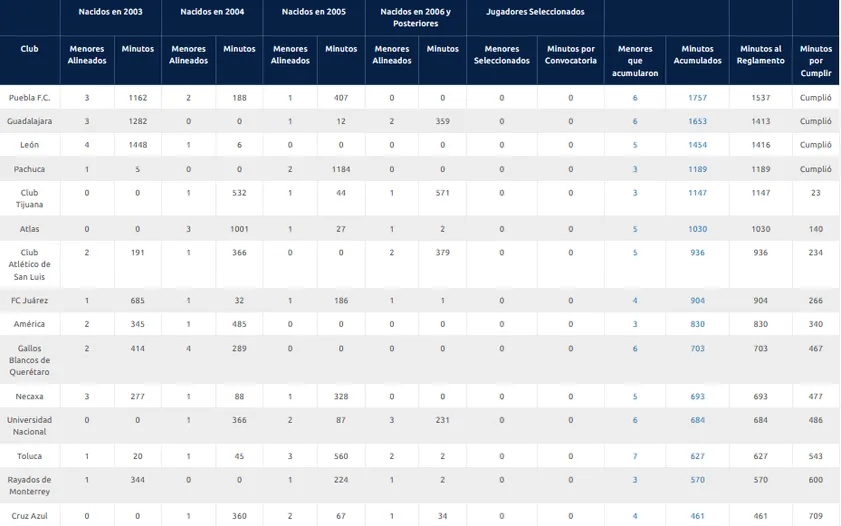This screenshot has height=526, width=841.
Task: Click Guadalajara's 1653 accumulated minutes link
Action: click(x=697, y=121)
